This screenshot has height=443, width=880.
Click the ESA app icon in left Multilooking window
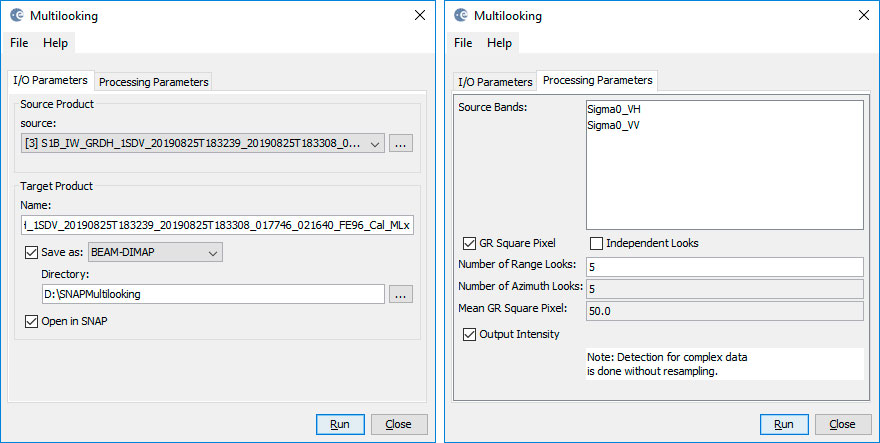tap(17, 16)
